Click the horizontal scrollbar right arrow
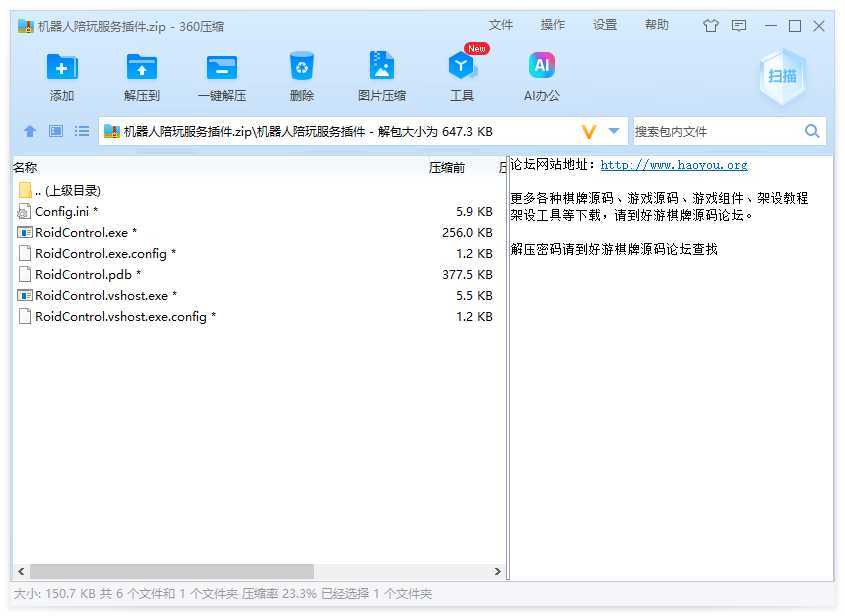 coord(497,571)
